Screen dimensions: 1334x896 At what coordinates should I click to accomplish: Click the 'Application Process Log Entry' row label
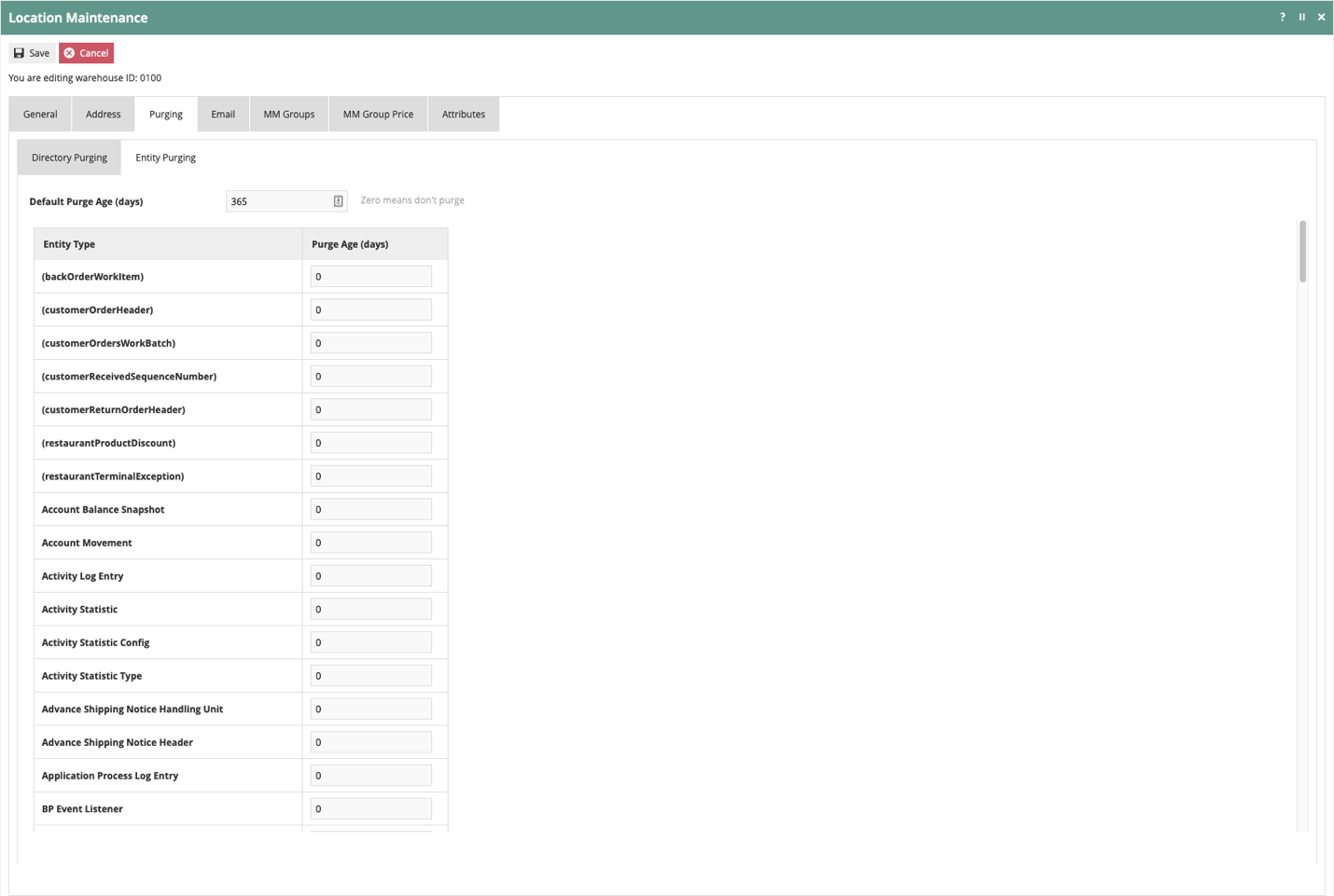point(110,776)
